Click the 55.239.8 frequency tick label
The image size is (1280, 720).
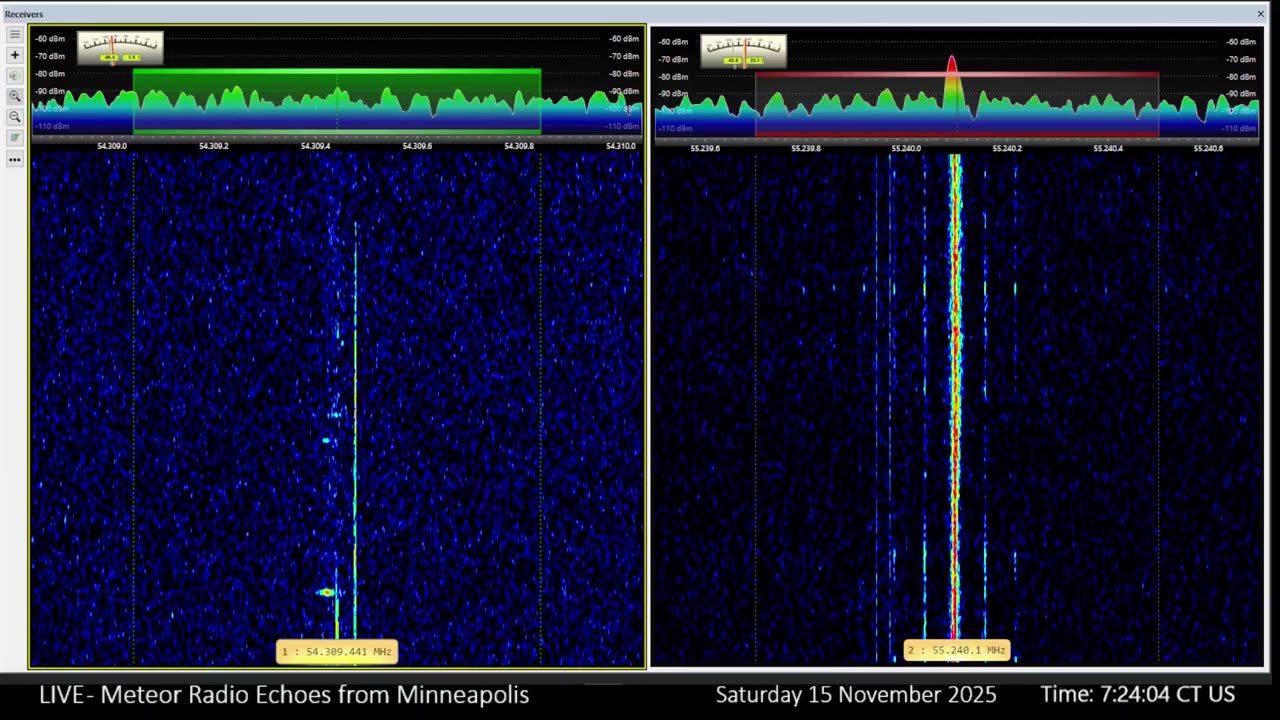pyautogui.click(x=806, y=148)
